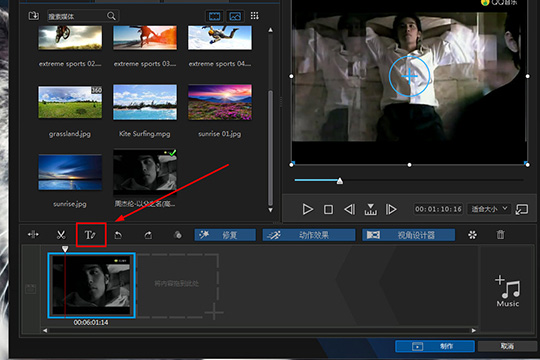Image resolution: width=540 pixels, height=360 pixels.
Task: Toggle the image media filter button
Action: (x=235, y=16)
